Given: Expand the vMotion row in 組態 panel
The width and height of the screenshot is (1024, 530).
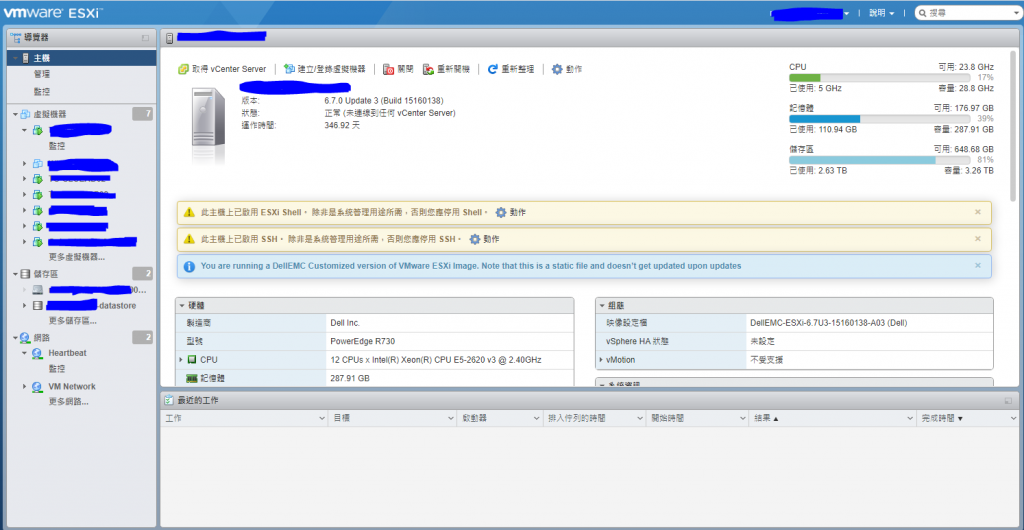Looking at the screenshot, I should pyautogui.click(x=601, y=360).
